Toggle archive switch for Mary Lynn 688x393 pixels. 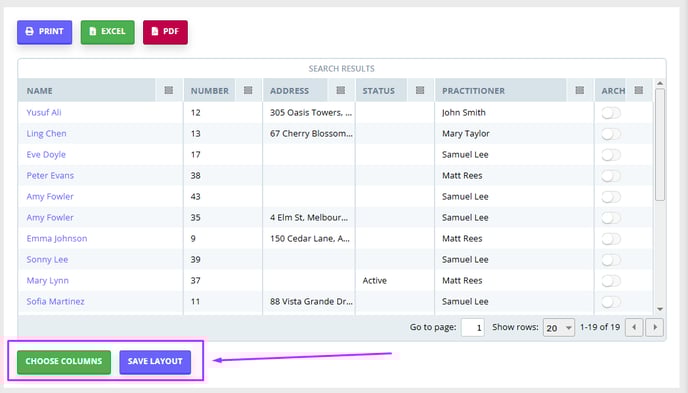pos(611,281)
